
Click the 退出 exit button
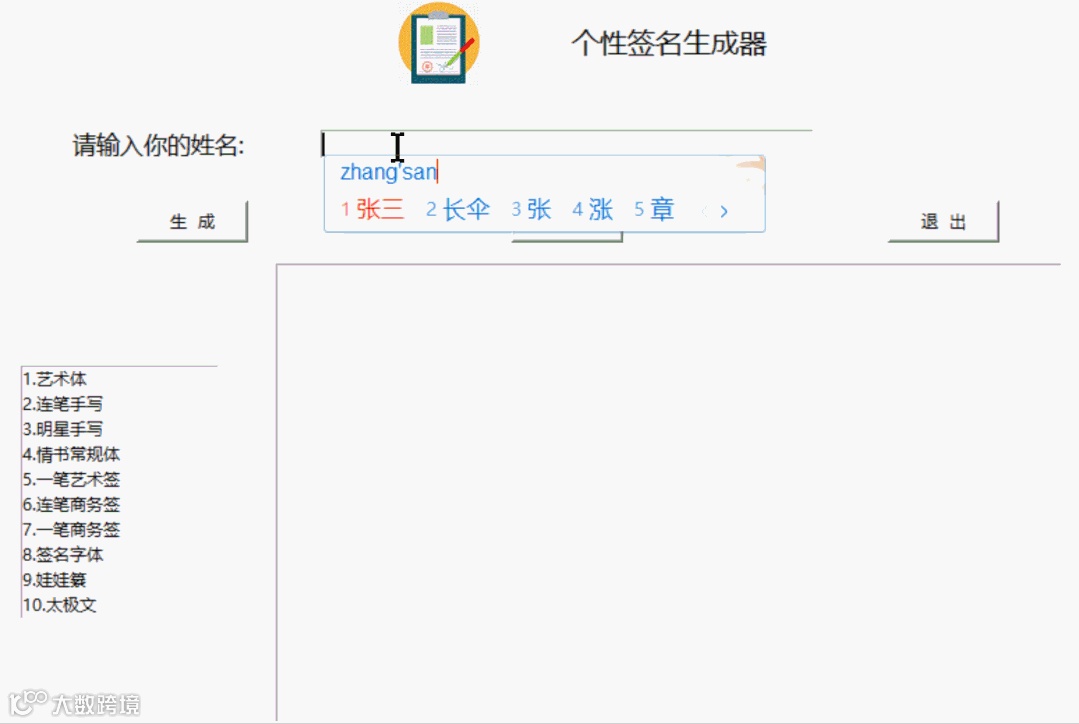943,222
